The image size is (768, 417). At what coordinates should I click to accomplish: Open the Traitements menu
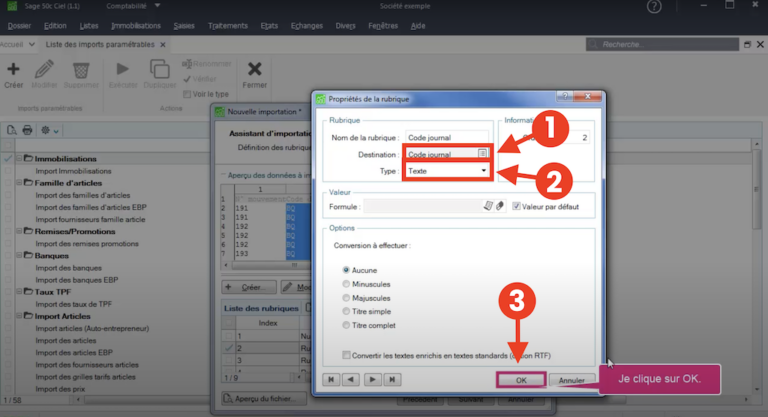(x=228, y=26)
